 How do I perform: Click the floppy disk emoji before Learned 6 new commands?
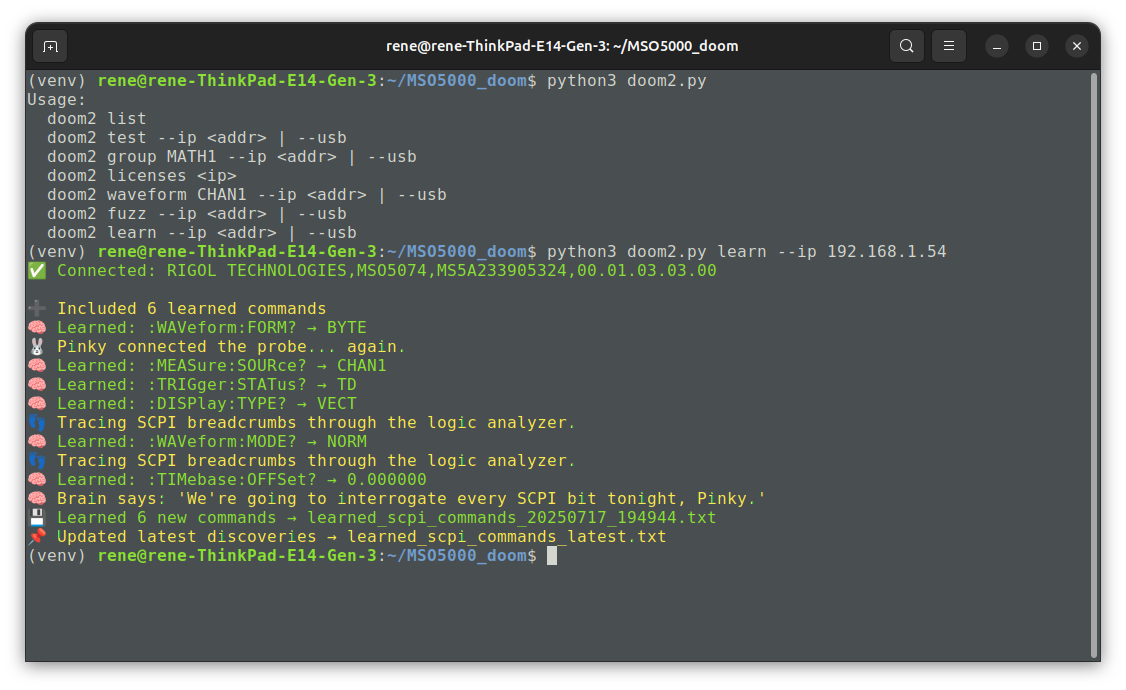point(37,518)
